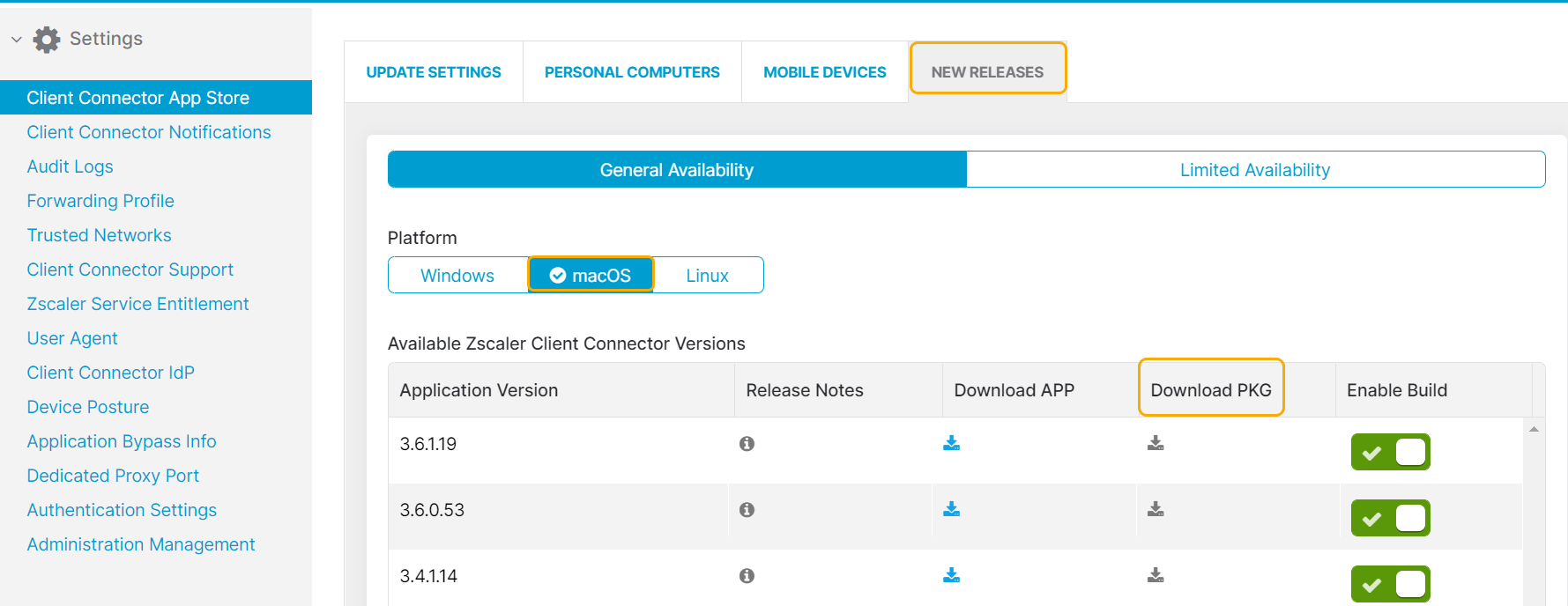Click version number 3.6.0.53

coord(432,510)
